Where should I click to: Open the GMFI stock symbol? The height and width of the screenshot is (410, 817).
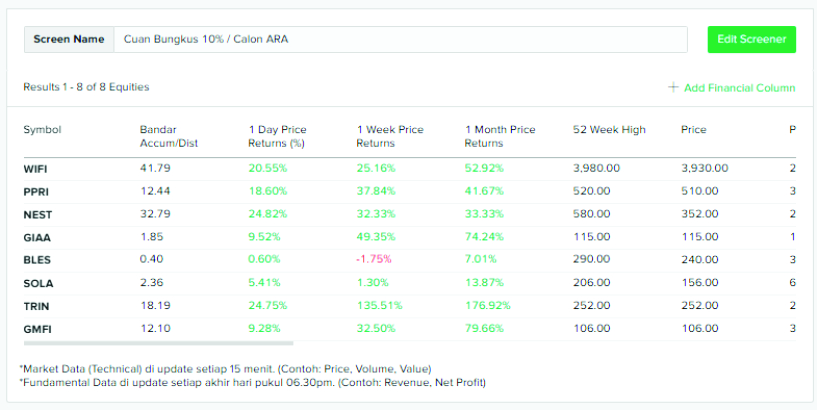36,329
